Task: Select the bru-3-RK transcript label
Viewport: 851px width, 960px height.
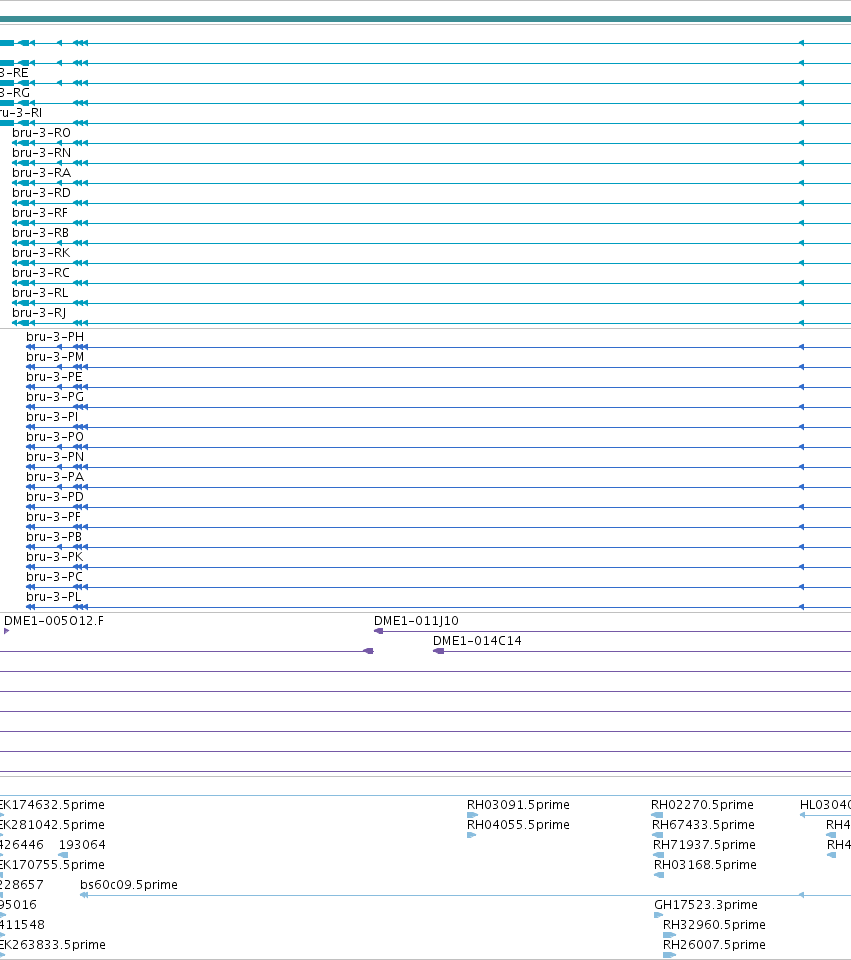Action: [x=41, y=253]
